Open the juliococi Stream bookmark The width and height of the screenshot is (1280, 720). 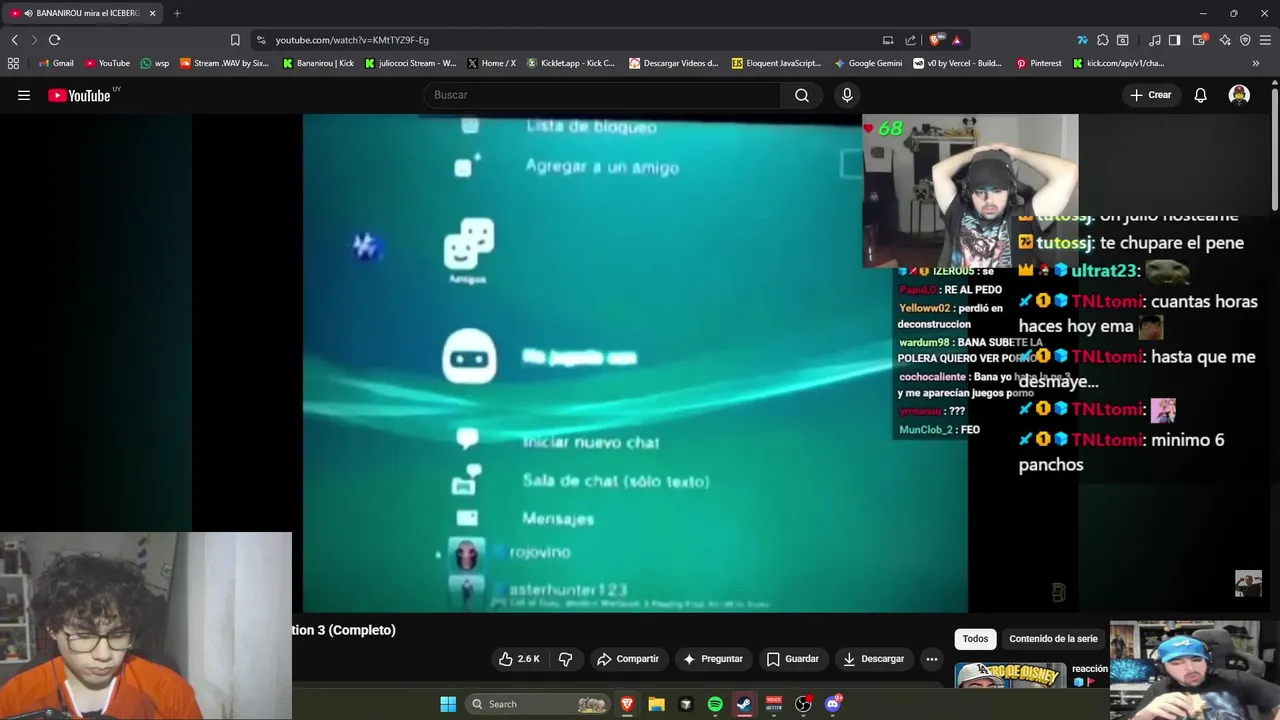tap(410, 63)
